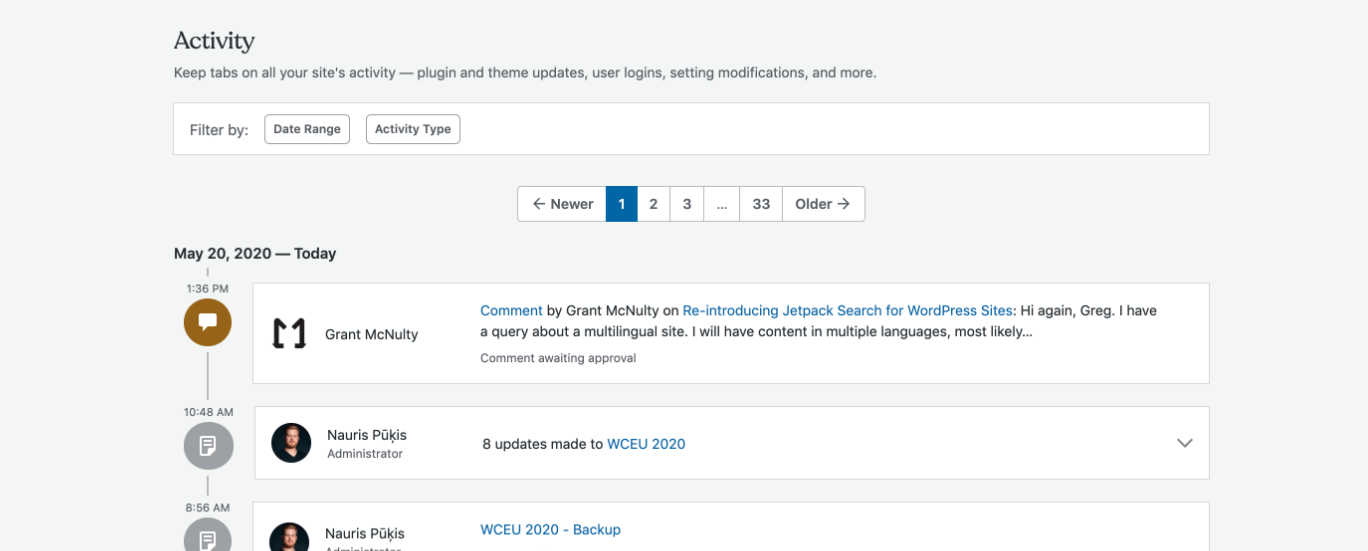Click the gray post icon at 8:56 AM
This screenshot has width=1368, height=551.
click(208, 536)
